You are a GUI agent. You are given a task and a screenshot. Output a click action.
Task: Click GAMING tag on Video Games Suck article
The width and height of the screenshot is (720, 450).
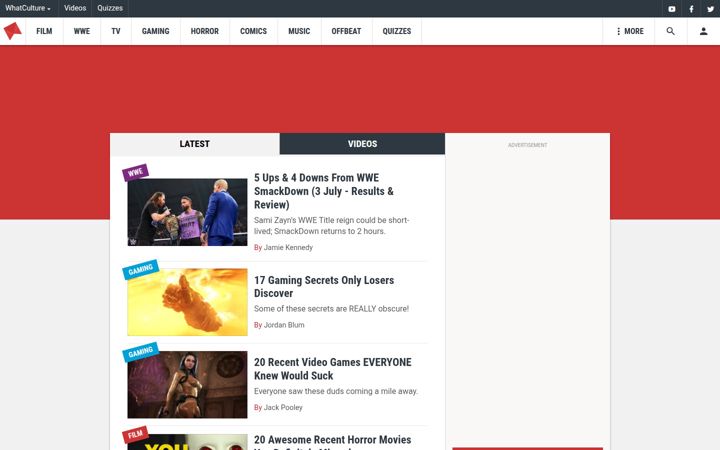click(x=141, y=352)
